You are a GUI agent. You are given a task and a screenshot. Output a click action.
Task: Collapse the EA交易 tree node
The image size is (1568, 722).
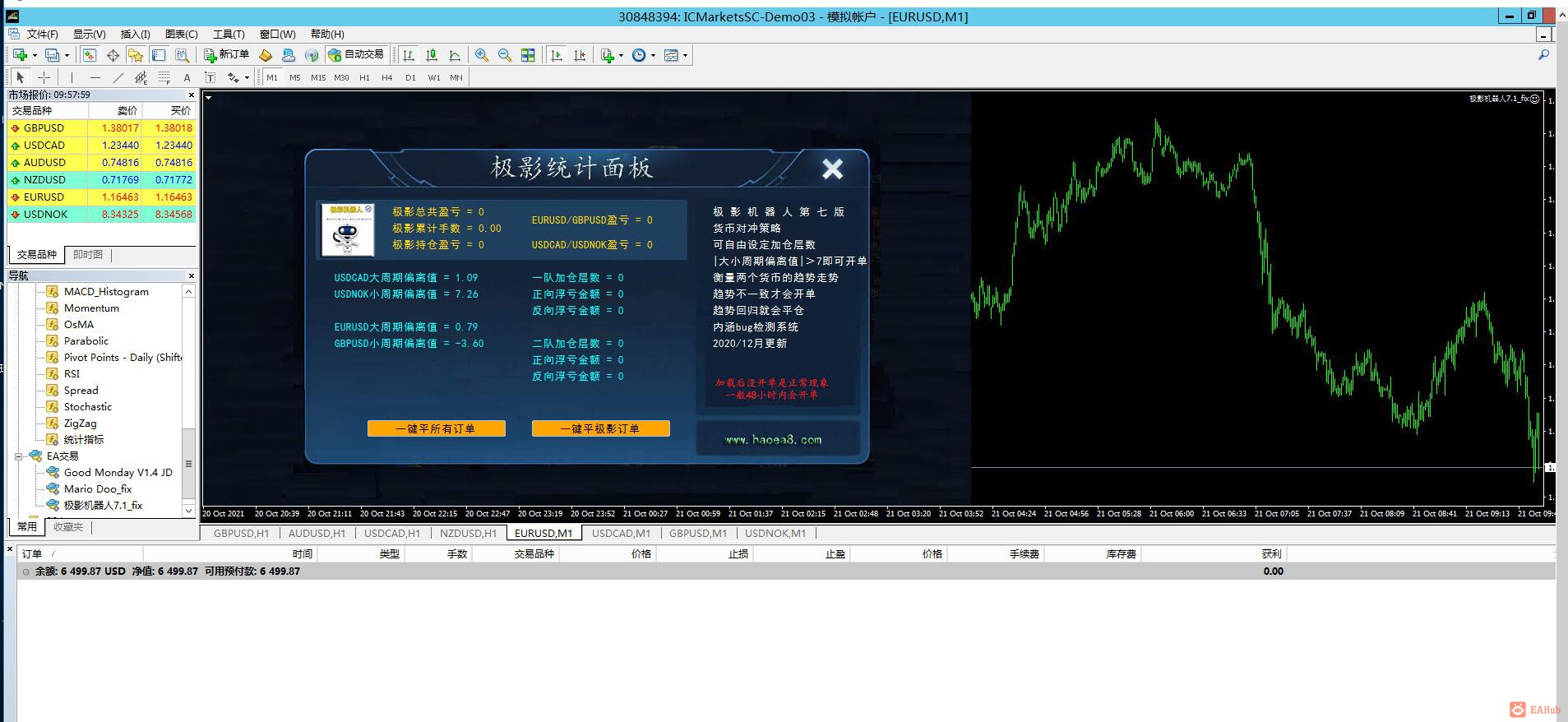(x=19, y=456)
